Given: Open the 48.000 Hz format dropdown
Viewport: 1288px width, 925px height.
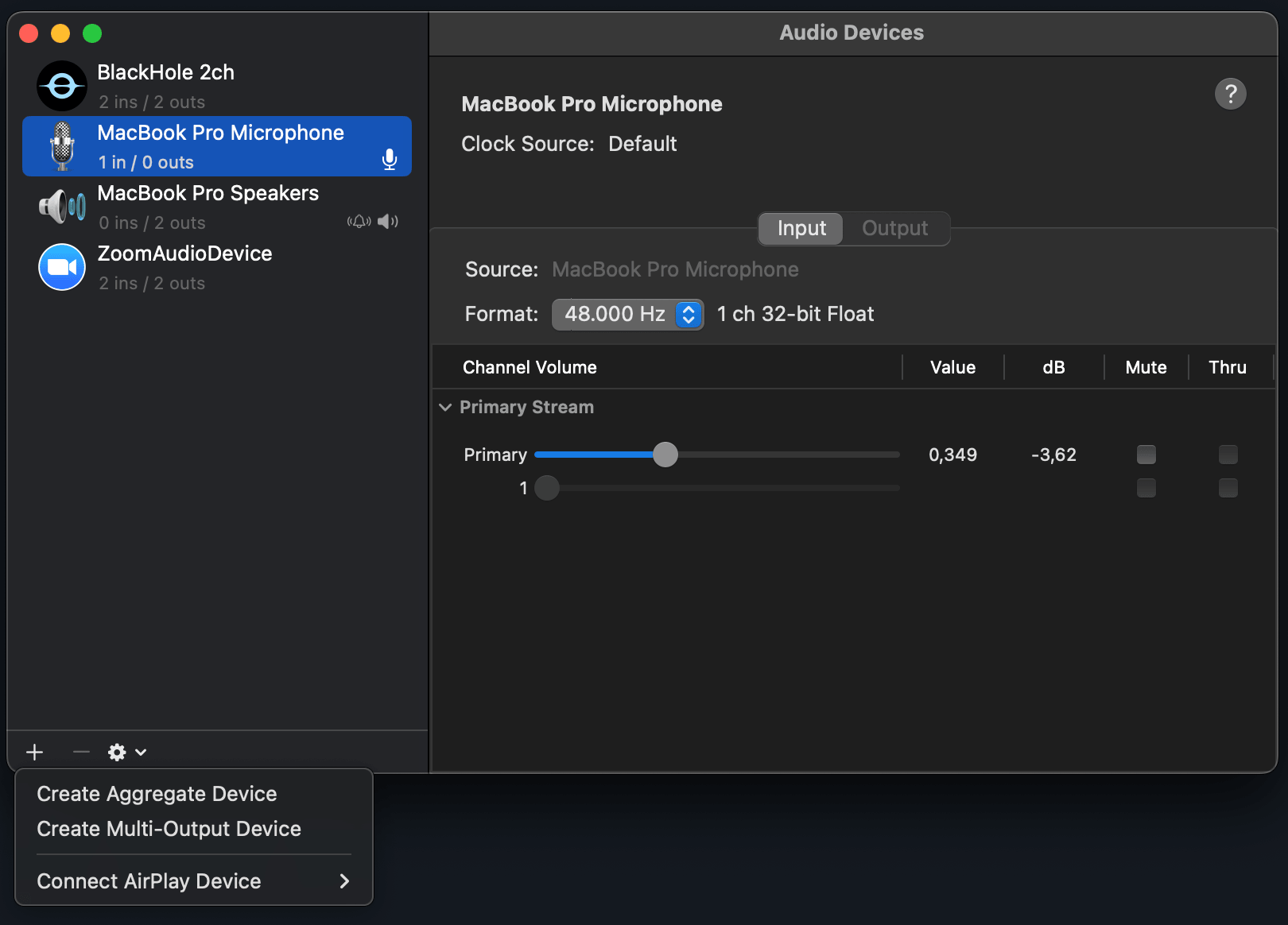Looking at the screenshot, I should pos(627,315).
